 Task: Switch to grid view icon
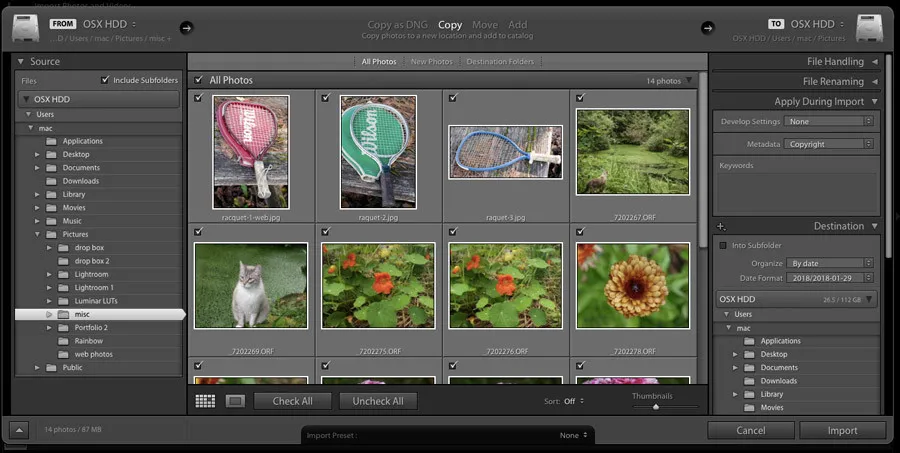point(205,401)
